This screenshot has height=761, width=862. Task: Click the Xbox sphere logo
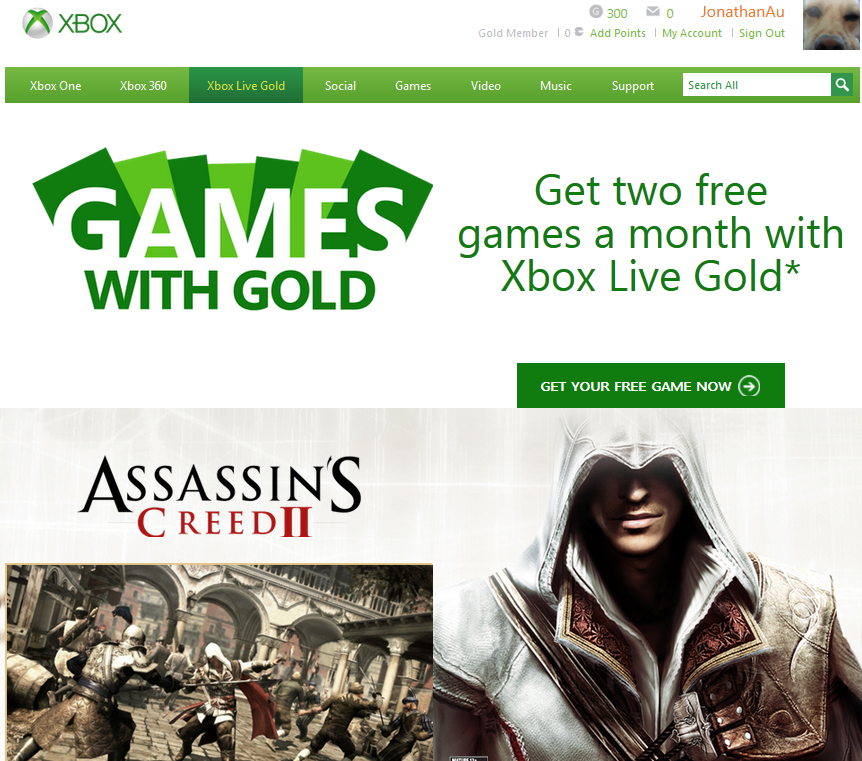point(37,23)
